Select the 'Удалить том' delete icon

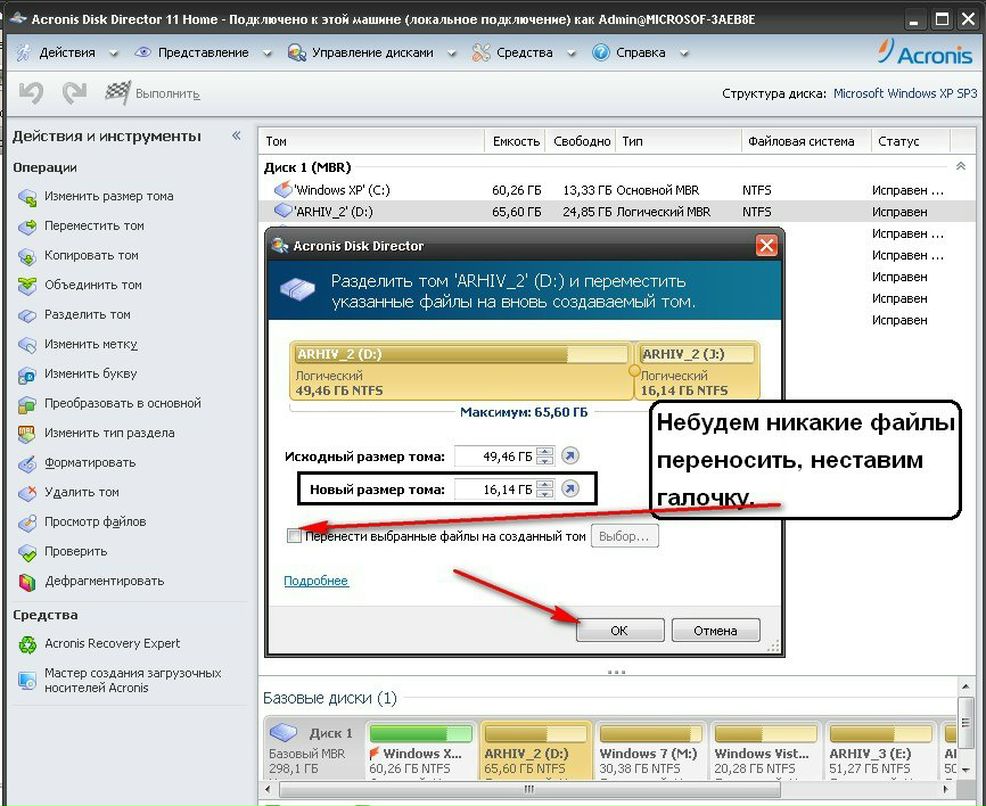pos(27,493)
